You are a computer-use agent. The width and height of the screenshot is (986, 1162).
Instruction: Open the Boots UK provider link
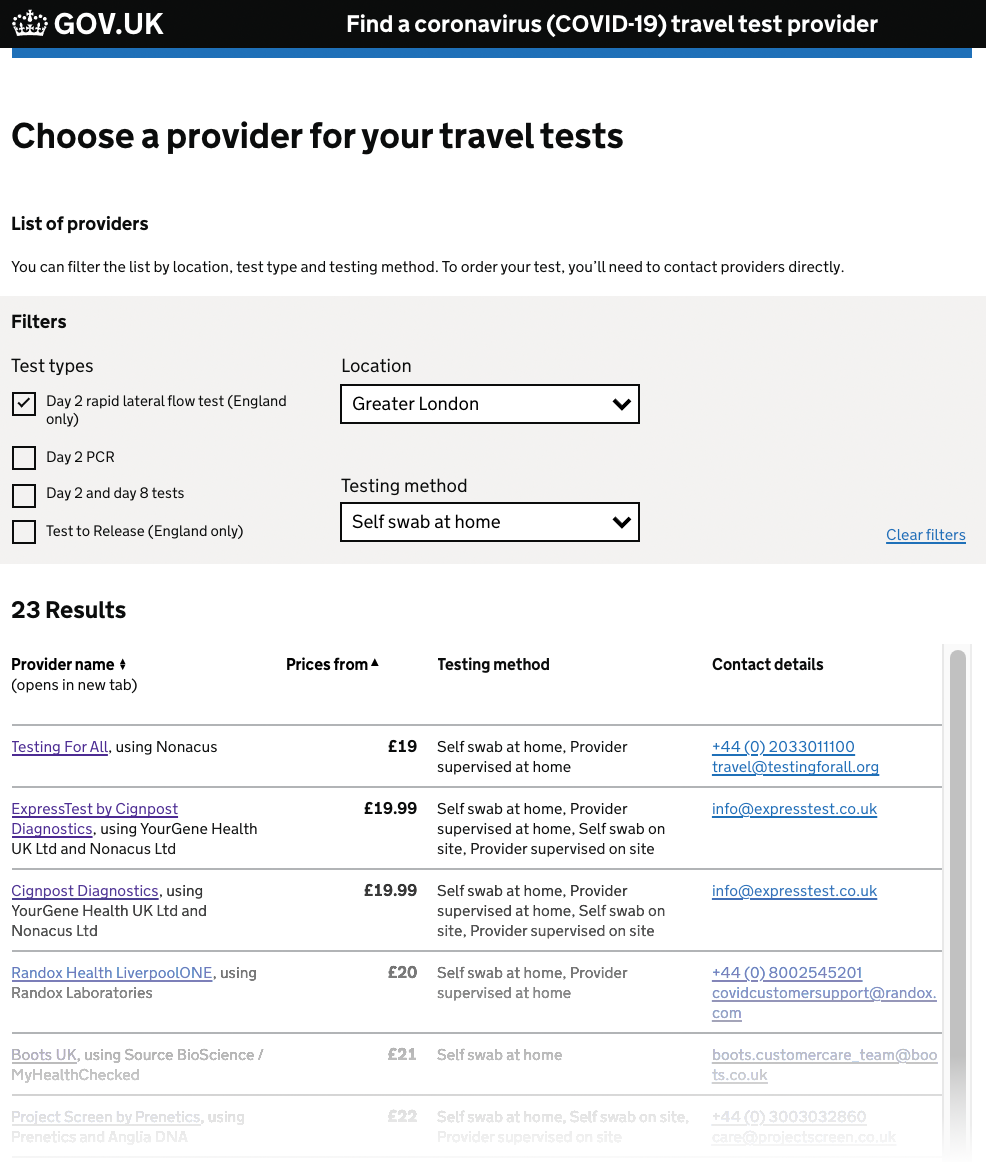pyautogui.click(x=44, y=1055)
